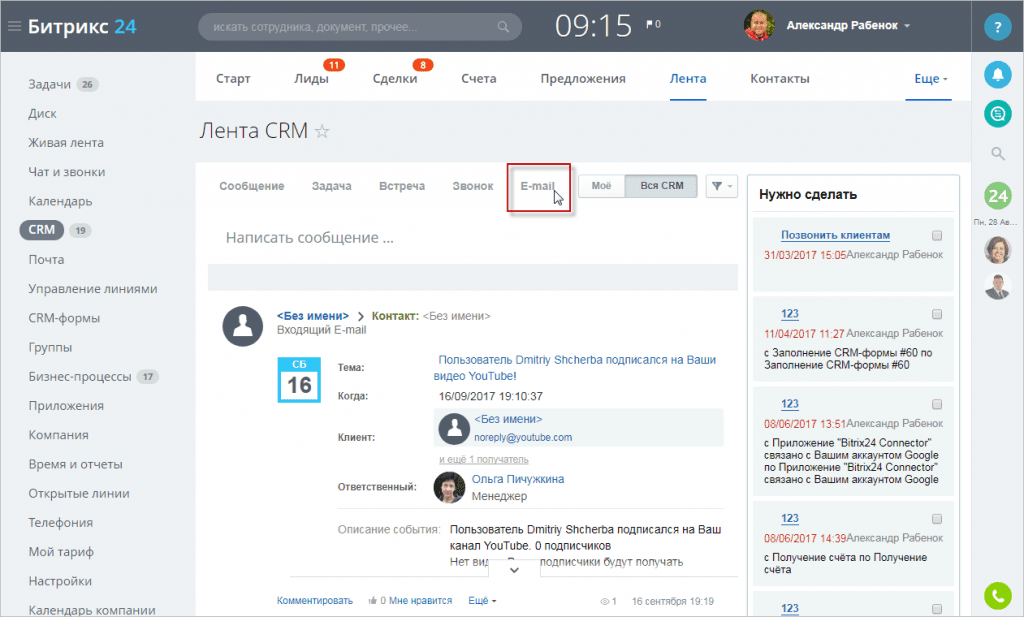Click the Ольга Пичужкина photo

449,488
